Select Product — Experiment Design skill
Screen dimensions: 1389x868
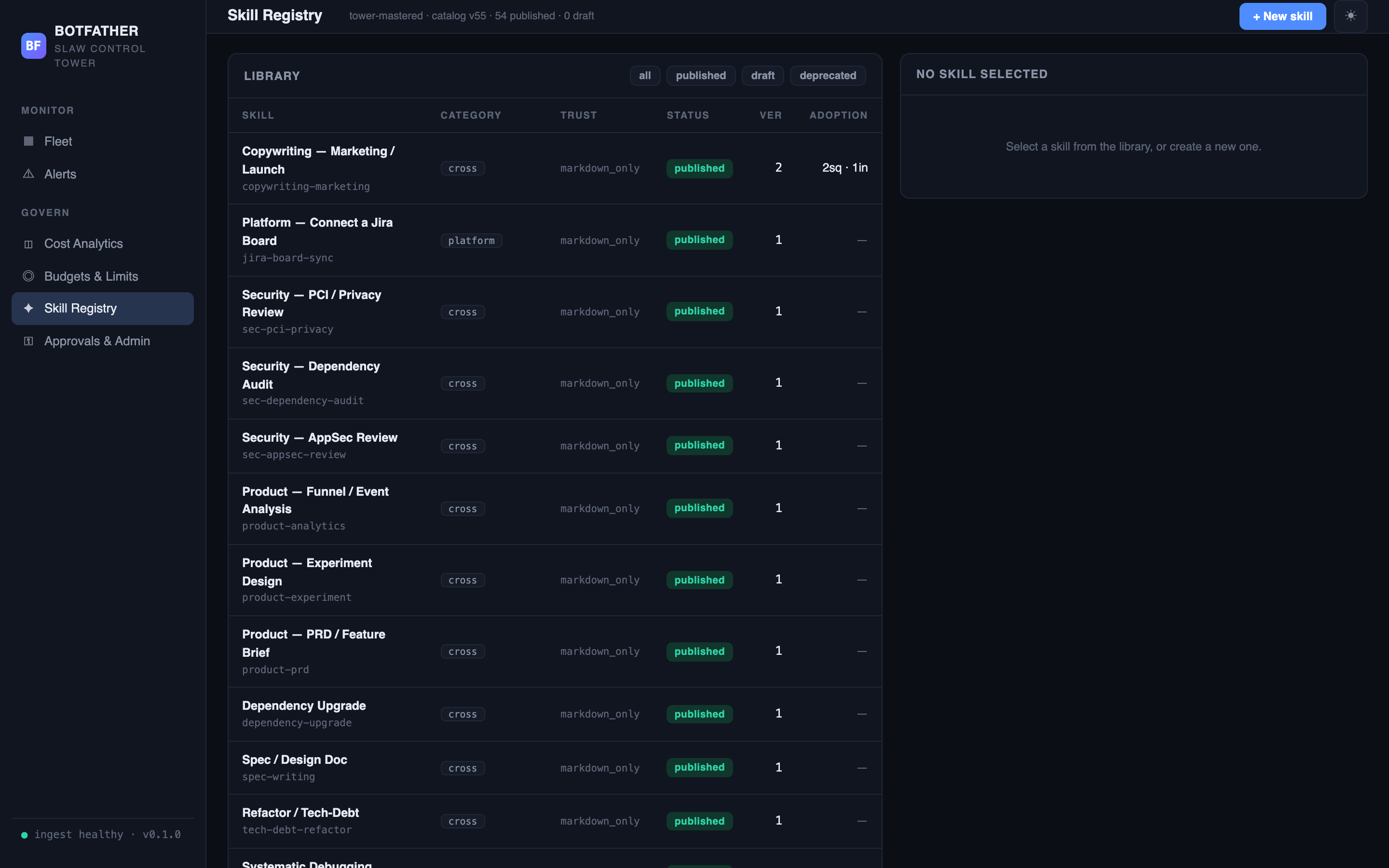coord(555,580)
